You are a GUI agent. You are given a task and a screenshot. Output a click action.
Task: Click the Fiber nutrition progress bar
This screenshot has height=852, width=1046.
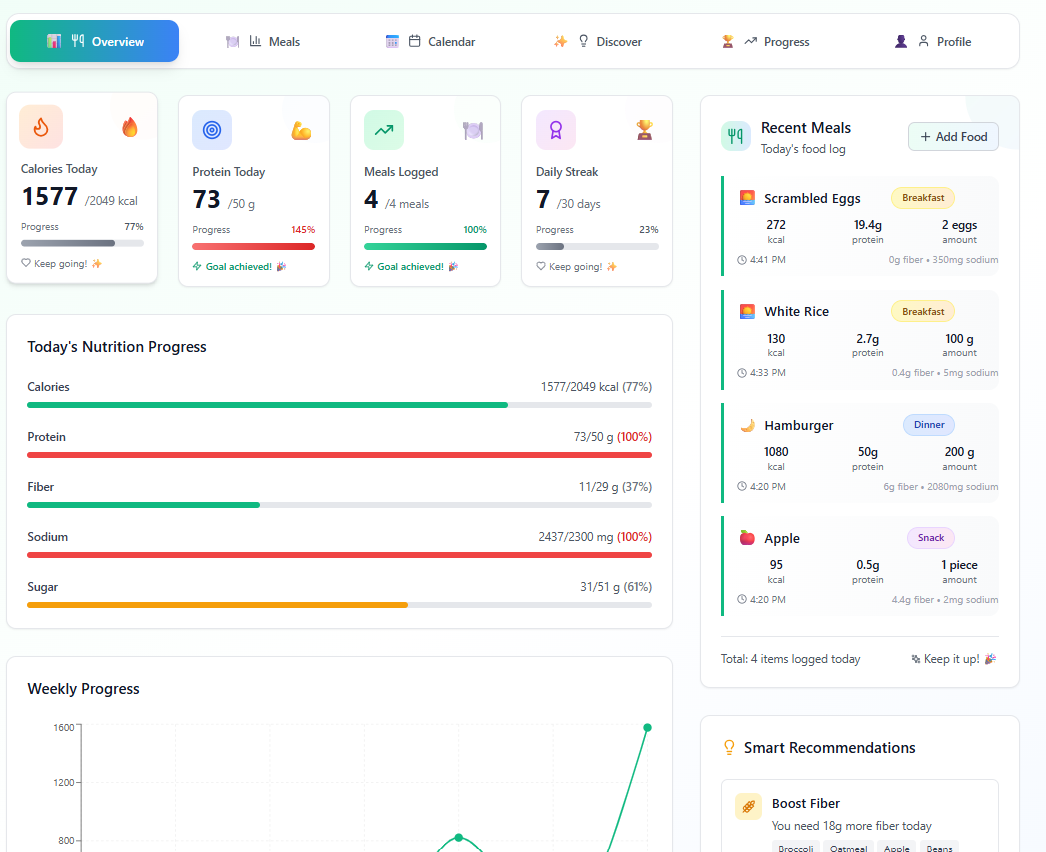click(x=339, y=505)
